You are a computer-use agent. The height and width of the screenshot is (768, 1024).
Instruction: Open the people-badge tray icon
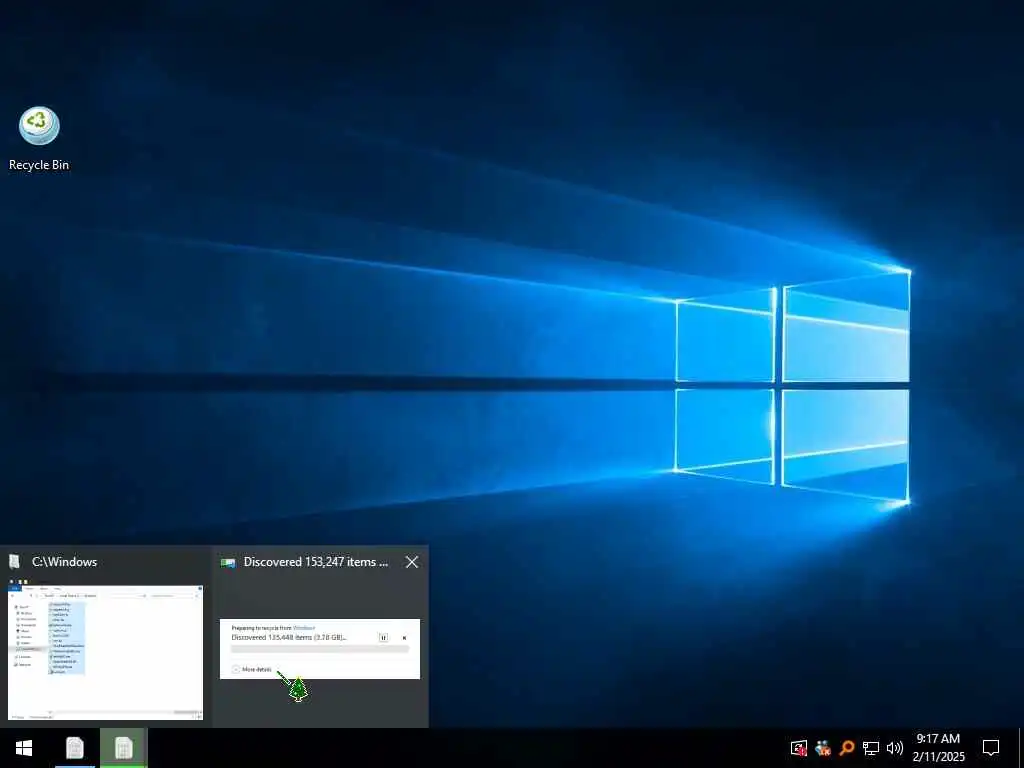pos(823,748)
